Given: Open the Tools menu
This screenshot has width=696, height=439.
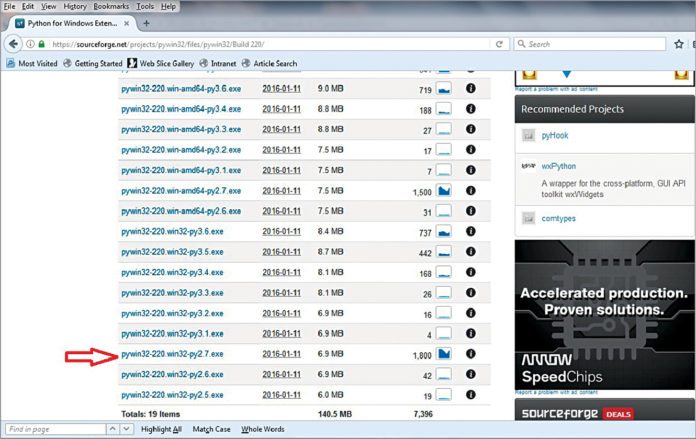Looking at the screenshot, I should click(x=146, y=6).
